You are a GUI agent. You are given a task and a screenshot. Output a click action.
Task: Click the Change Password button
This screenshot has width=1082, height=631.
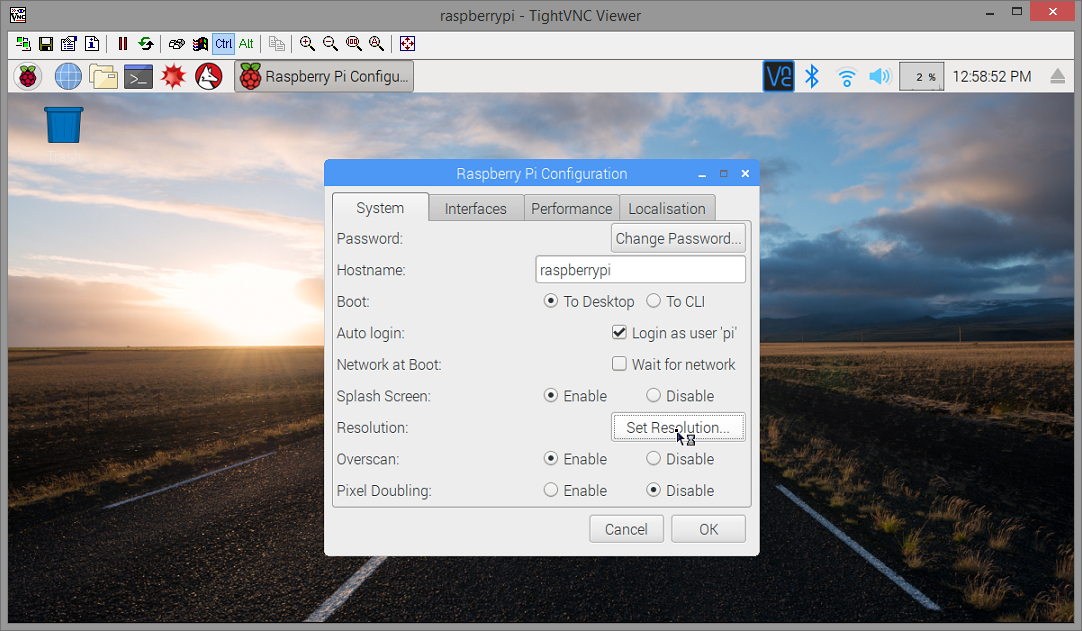678,238
